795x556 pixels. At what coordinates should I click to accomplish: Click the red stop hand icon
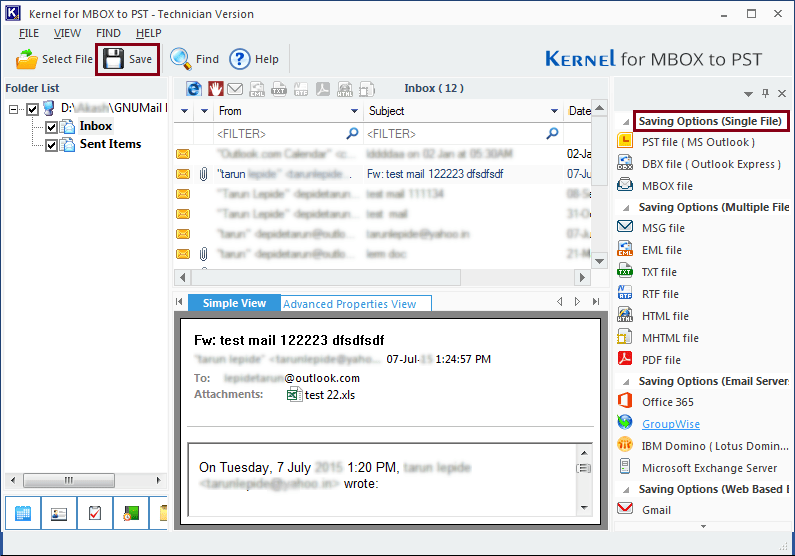215,89
